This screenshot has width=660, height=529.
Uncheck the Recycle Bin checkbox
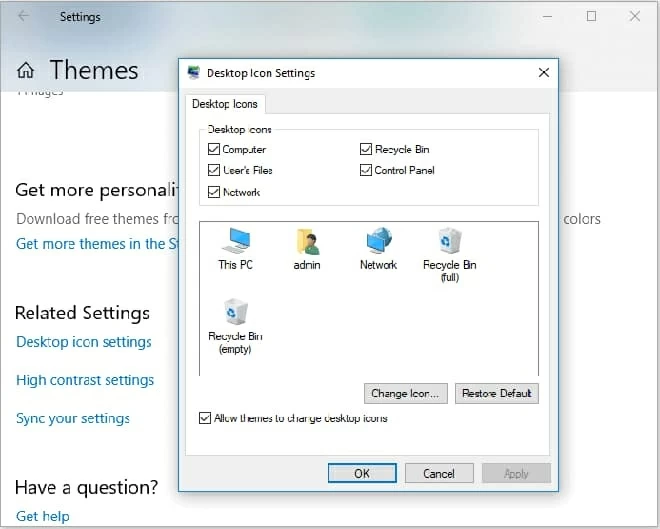point(366,149)
